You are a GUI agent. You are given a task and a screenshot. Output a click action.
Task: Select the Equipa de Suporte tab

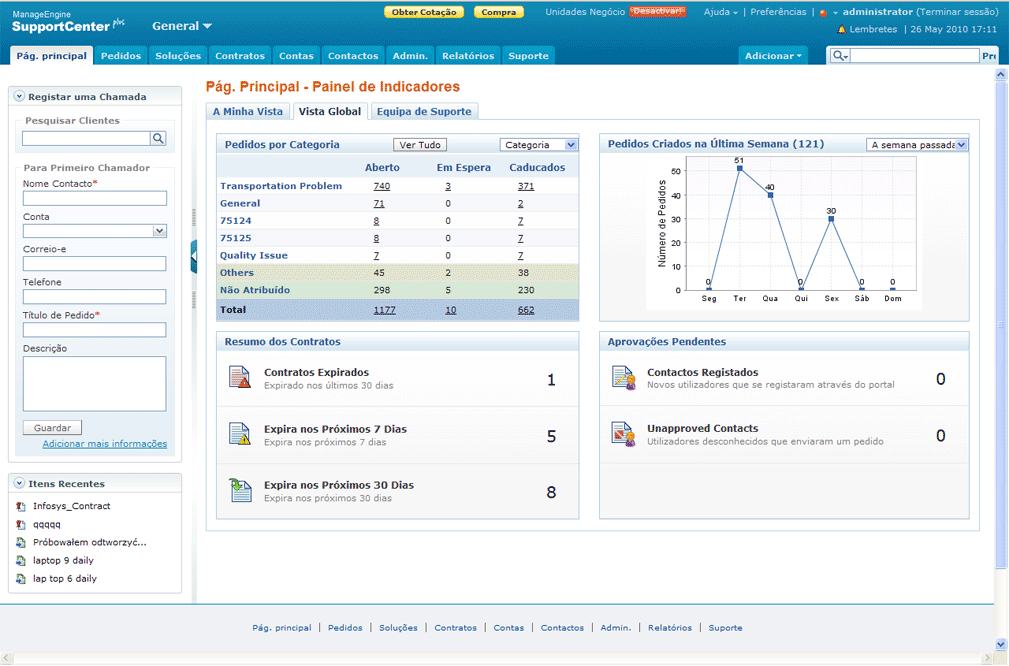pos(424,111)
